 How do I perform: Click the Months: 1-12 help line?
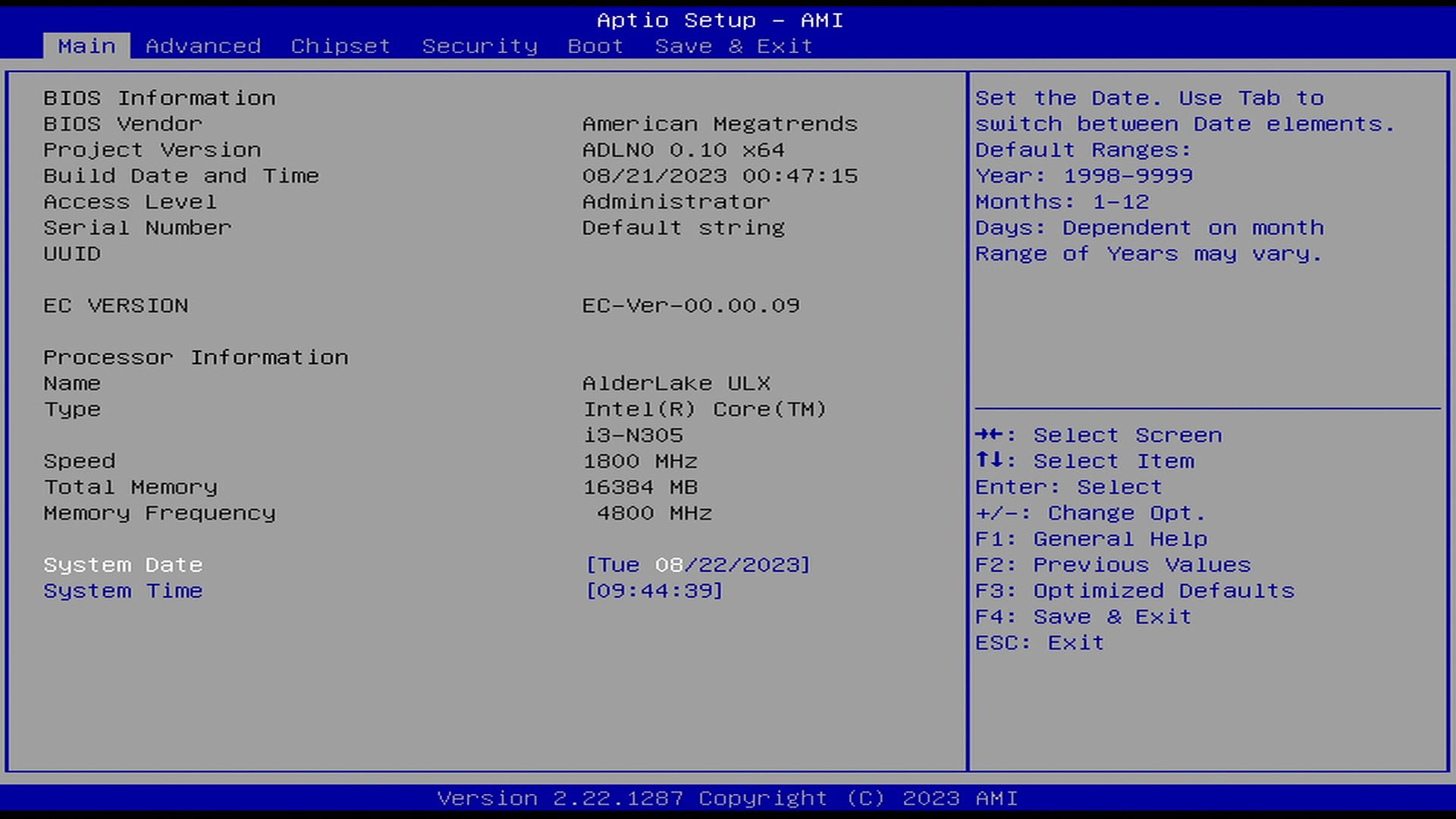[x=1062, y=202]
